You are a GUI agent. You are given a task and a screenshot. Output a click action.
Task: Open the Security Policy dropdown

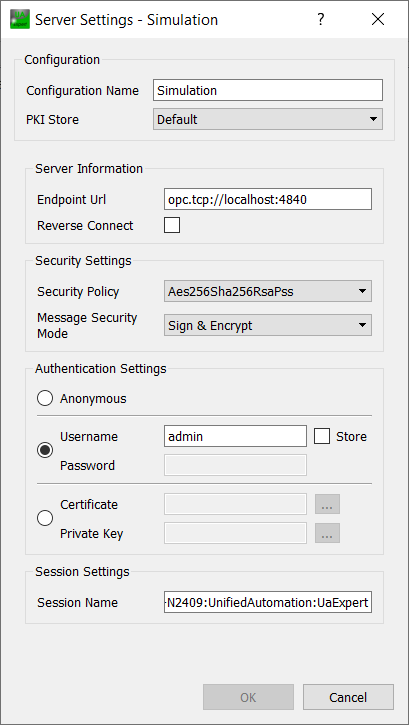coord(268,291)
